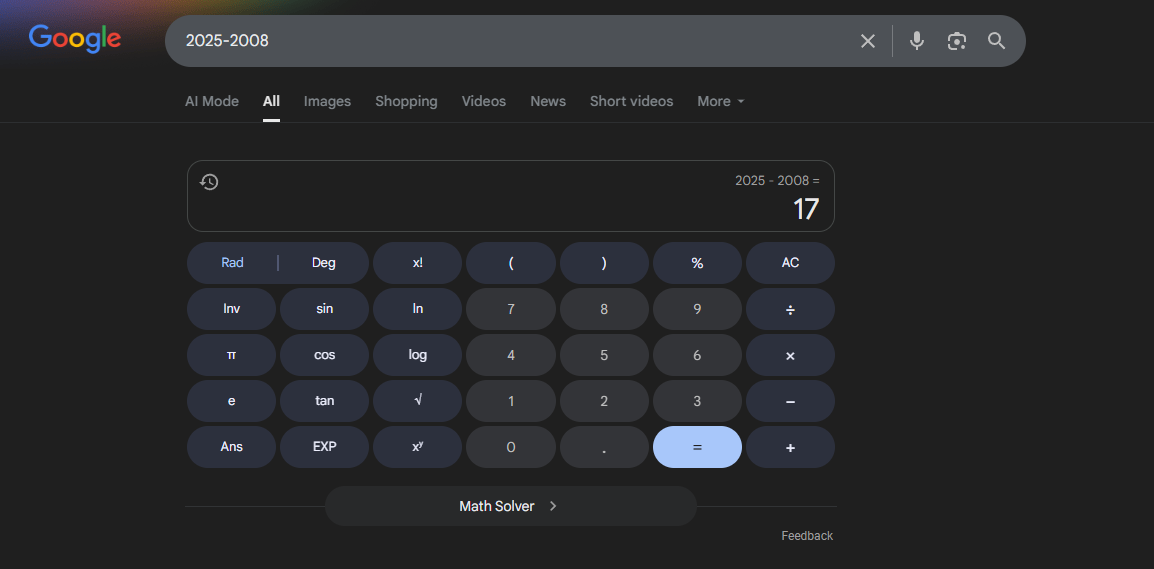Tap the x to the power y key

pos(417,447)
